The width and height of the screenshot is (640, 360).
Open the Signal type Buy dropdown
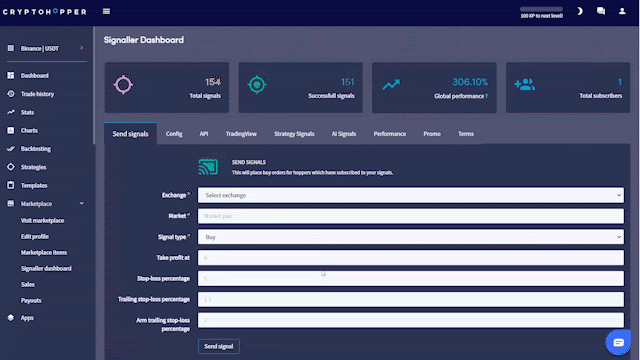[411, 237]
